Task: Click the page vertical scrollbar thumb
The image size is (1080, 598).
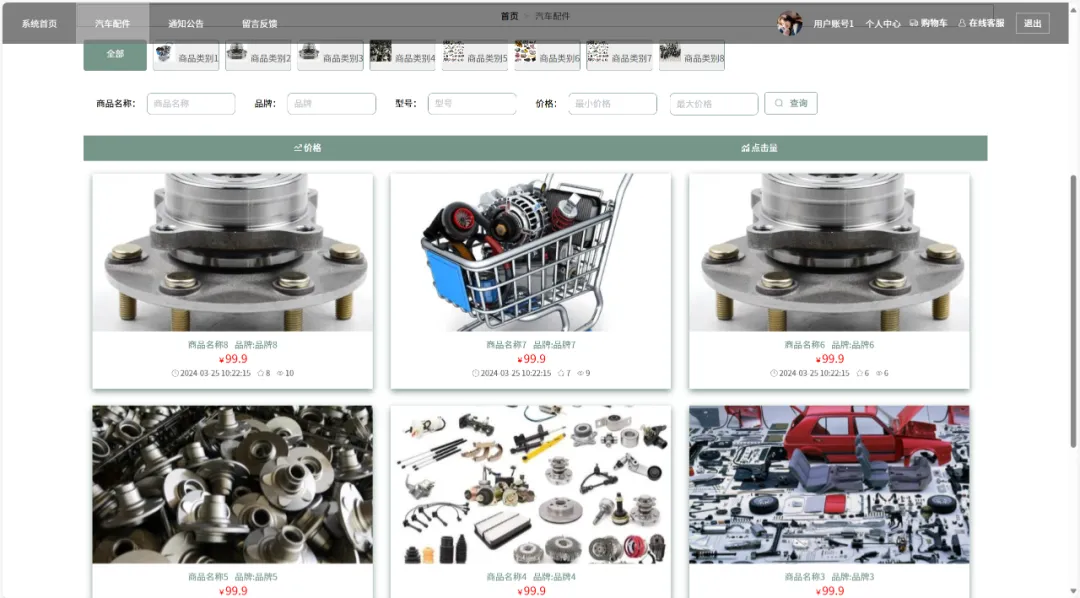Action: tap(1073, 311)
